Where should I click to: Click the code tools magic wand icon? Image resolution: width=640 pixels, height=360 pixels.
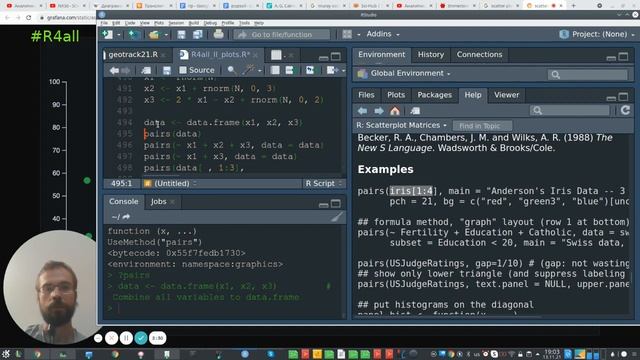click(x=248, y=70)
